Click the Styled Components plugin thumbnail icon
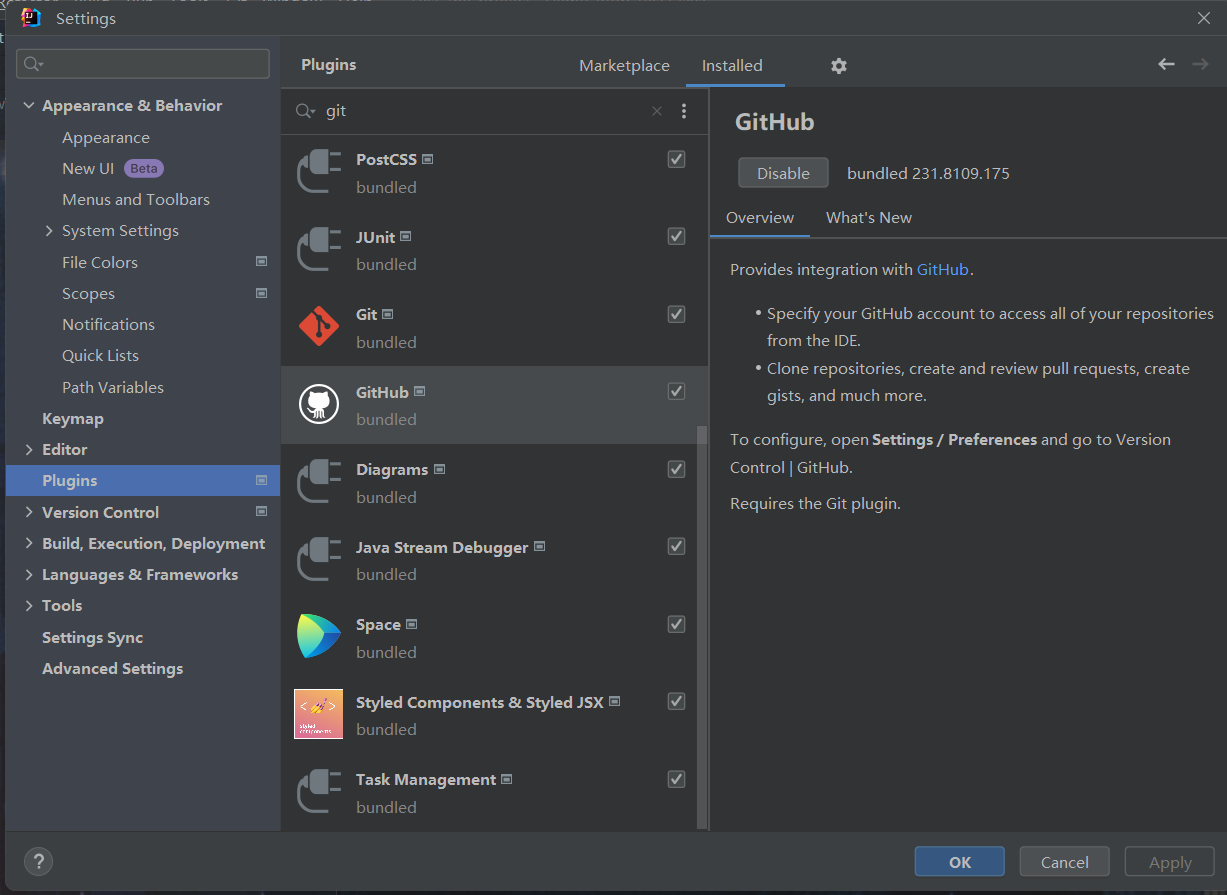Screen dimensions: 1227x895 (x=319, y=714)
